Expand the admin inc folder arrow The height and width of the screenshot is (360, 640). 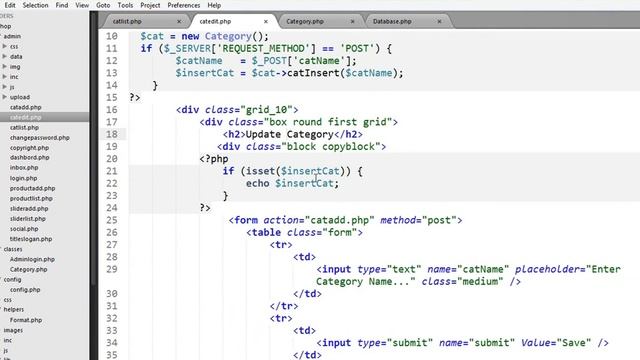(4, 77)
